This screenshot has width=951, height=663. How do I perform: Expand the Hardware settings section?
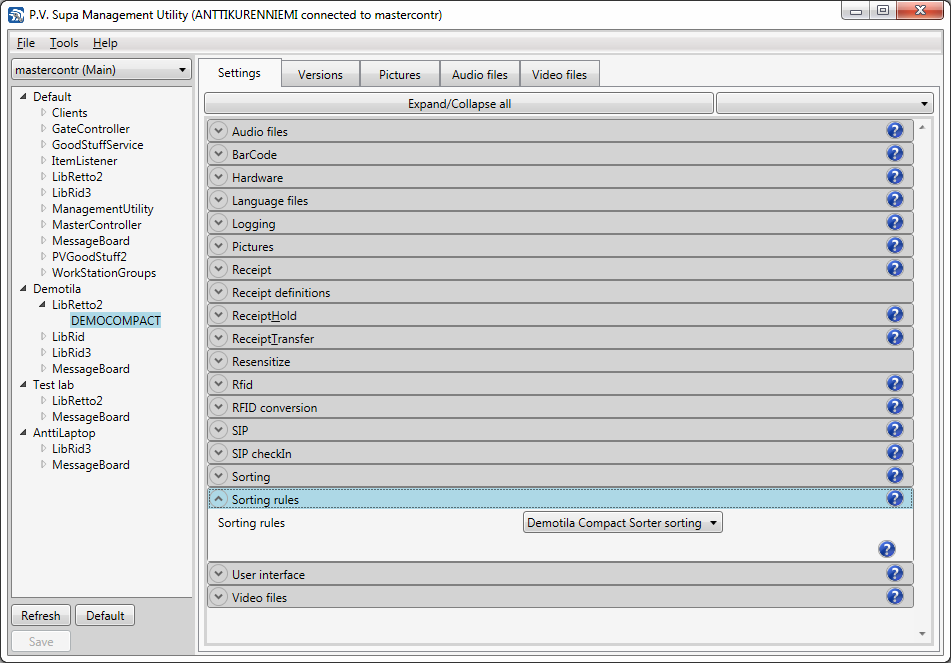point(218,177)
